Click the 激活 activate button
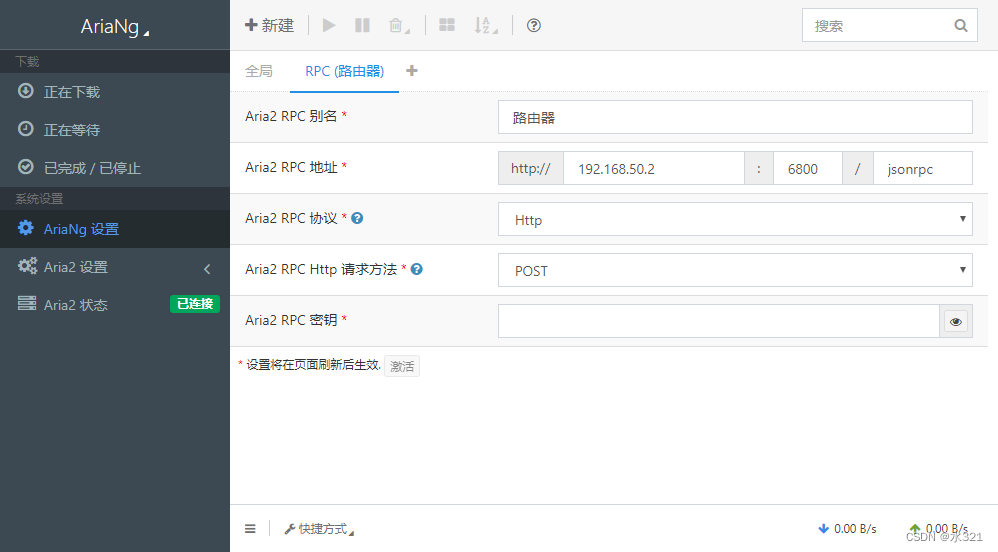 coord(402,366)
